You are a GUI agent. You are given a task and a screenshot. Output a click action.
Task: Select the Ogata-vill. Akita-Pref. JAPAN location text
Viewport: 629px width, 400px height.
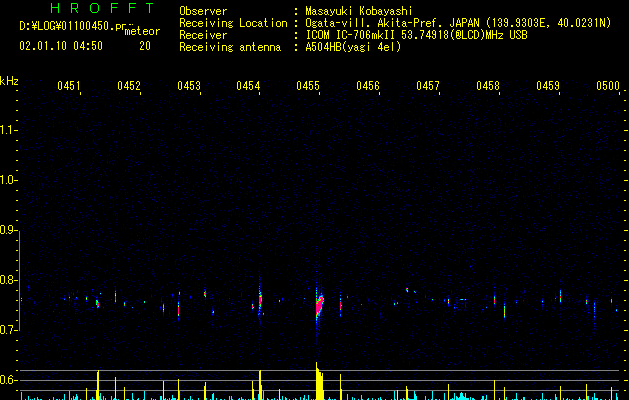(458, 23)
